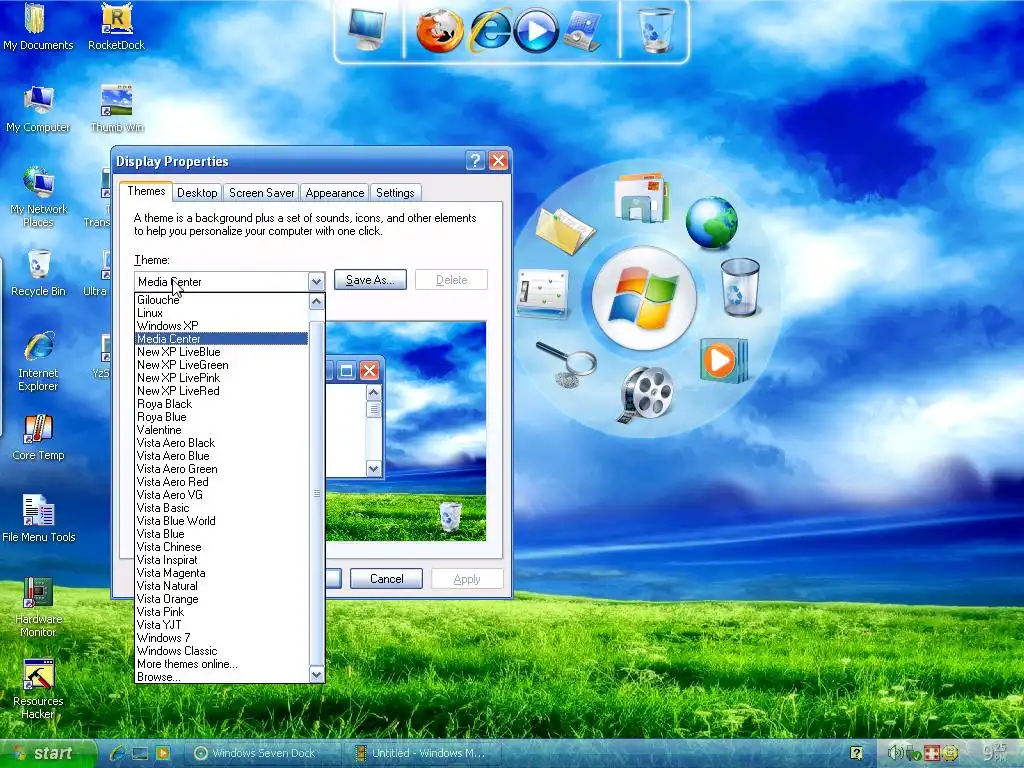Choose New XP LiveGreen theme
The height and width of the screenshot is (768, 1024).
221,365
